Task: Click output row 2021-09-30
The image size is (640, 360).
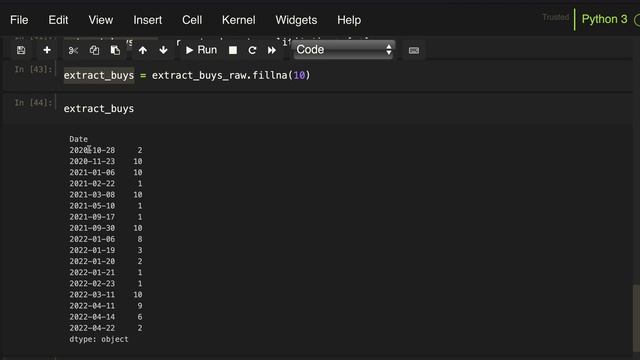Action: (x=106, y=228)
